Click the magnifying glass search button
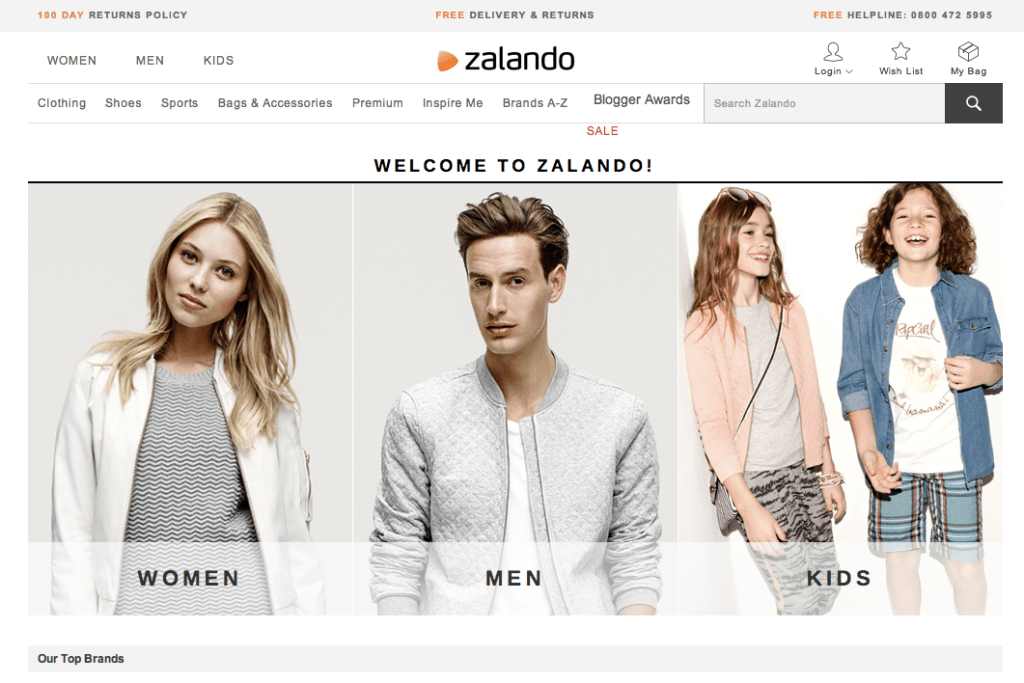 973,103
